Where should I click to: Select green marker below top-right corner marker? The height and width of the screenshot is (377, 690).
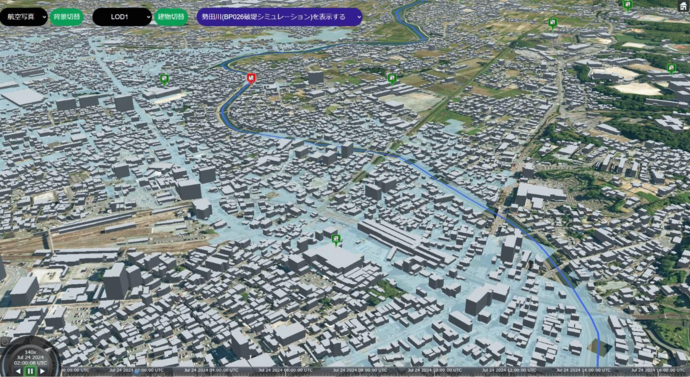553,23
